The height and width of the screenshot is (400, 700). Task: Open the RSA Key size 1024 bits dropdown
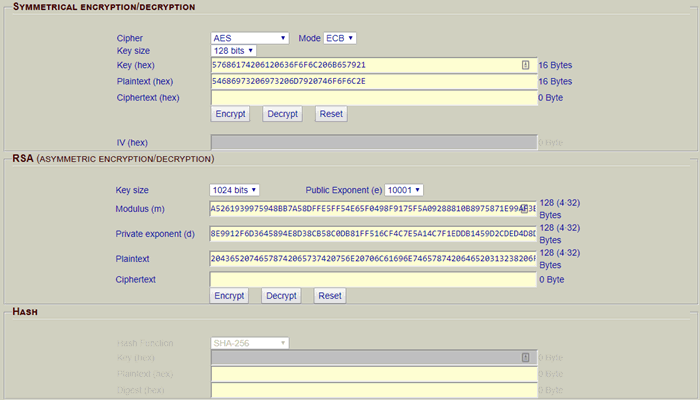click(235, 190)
